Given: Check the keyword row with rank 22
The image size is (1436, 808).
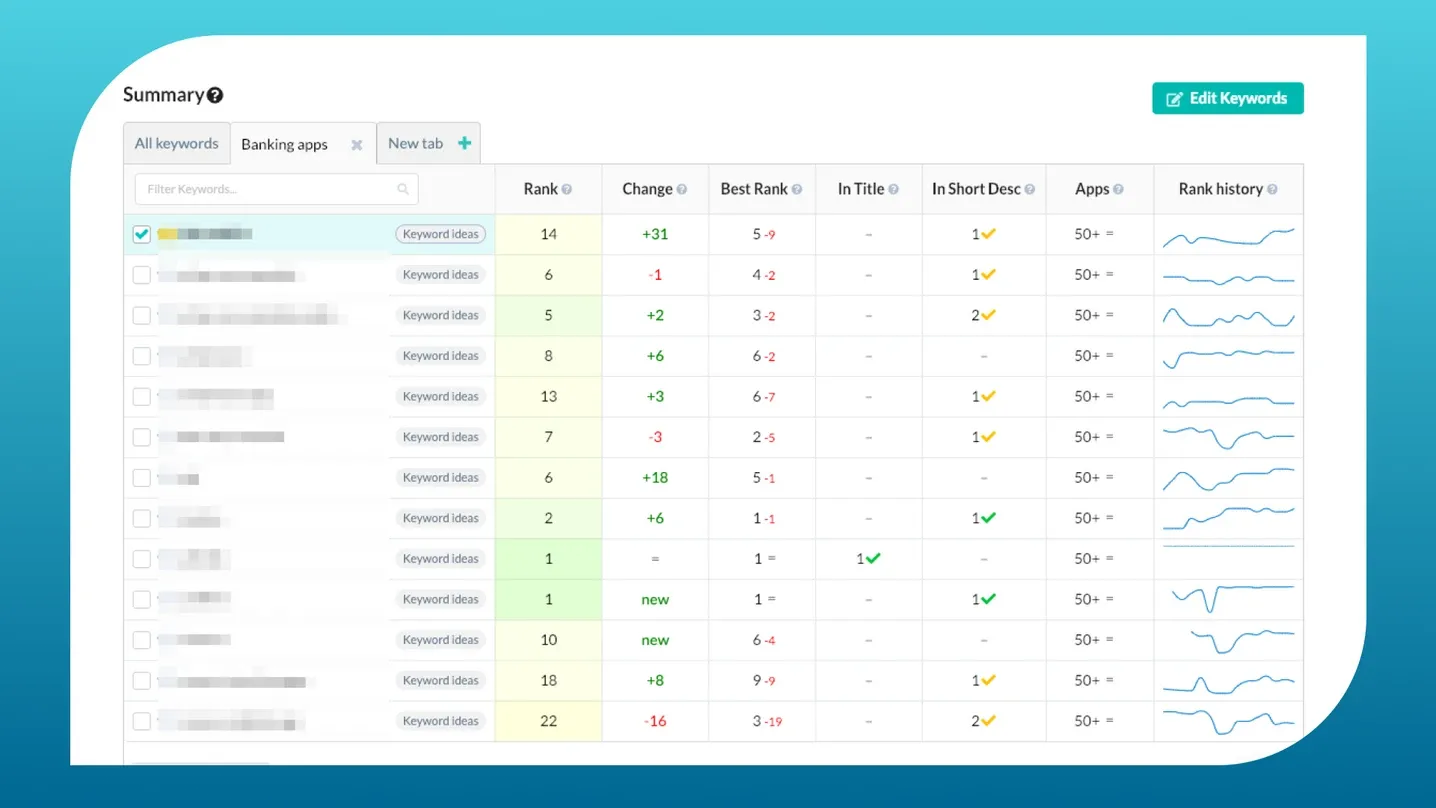Looking at the screenshot, I should pyautogui.click(x=142, y=721).
